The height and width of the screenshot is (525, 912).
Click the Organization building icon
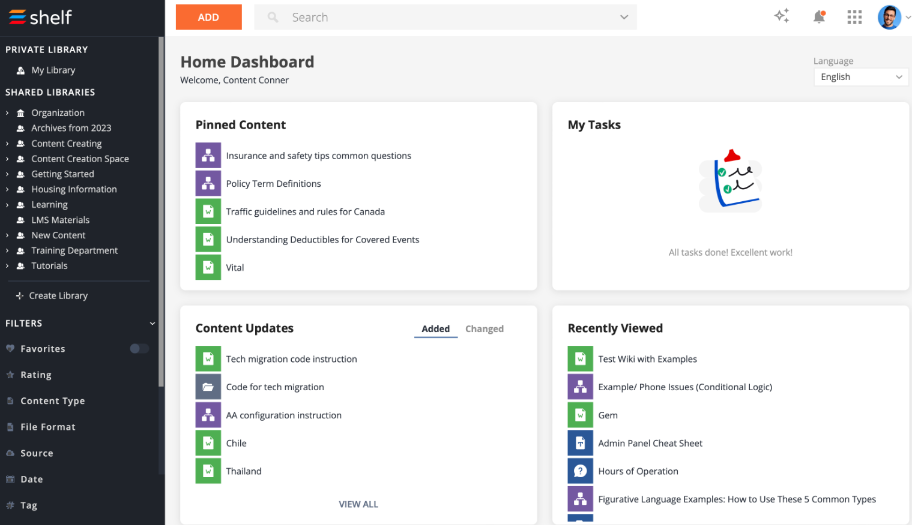tap(21, 113)
